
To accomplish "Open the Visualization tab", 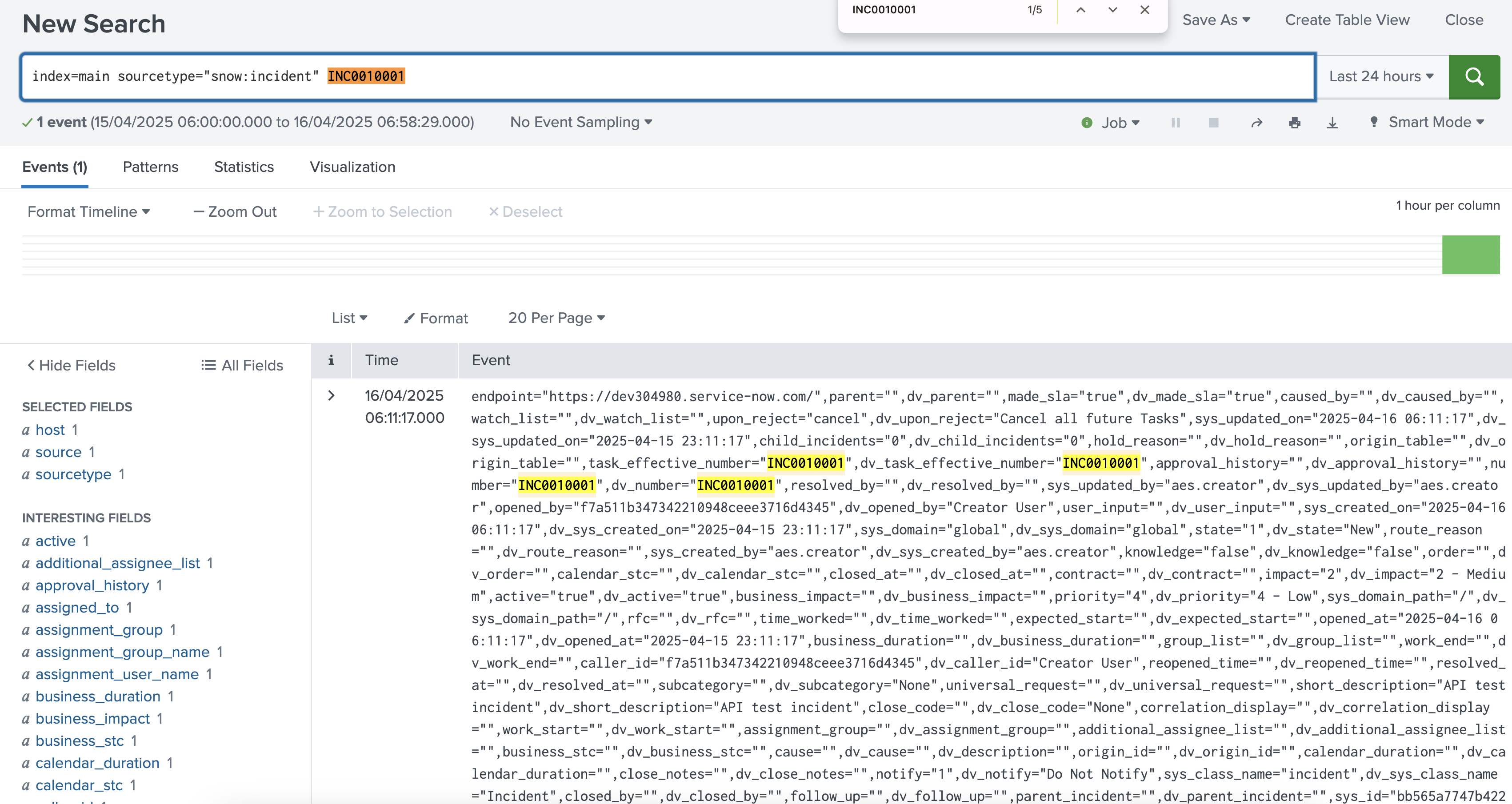I will point(352,167).
